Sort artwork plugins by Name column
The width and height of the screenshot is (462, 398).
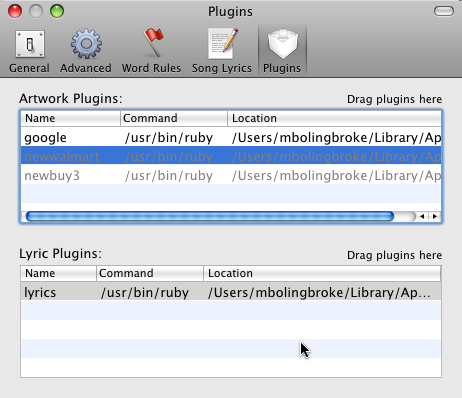(70, 118)
